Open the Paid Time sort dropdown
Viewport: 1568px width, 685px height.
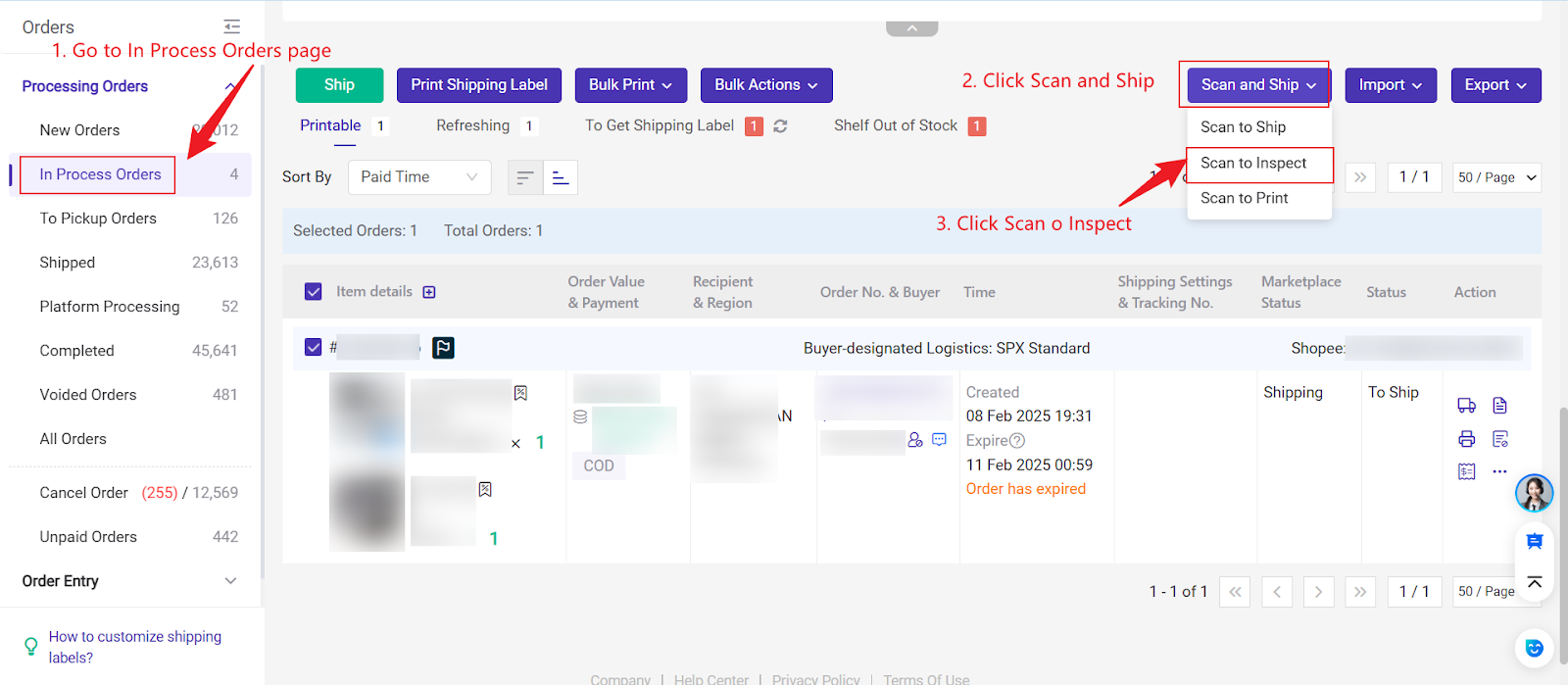pyautogui.click(x=418, y=177)
